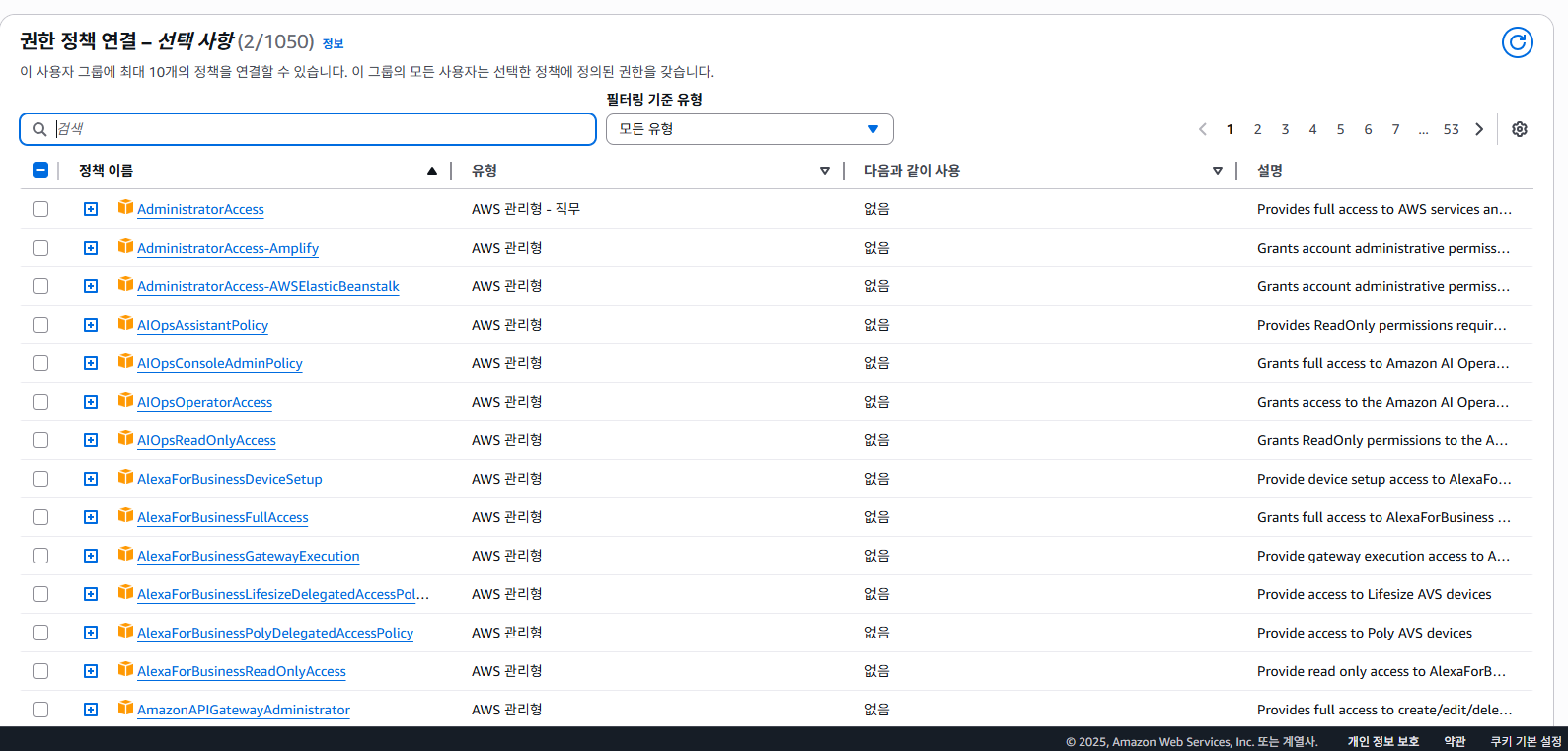Viewport: 1568px width, 751px height.
Task: Open AlexaForBusinessReadOnlyAccess link
Action: (242, 671)
